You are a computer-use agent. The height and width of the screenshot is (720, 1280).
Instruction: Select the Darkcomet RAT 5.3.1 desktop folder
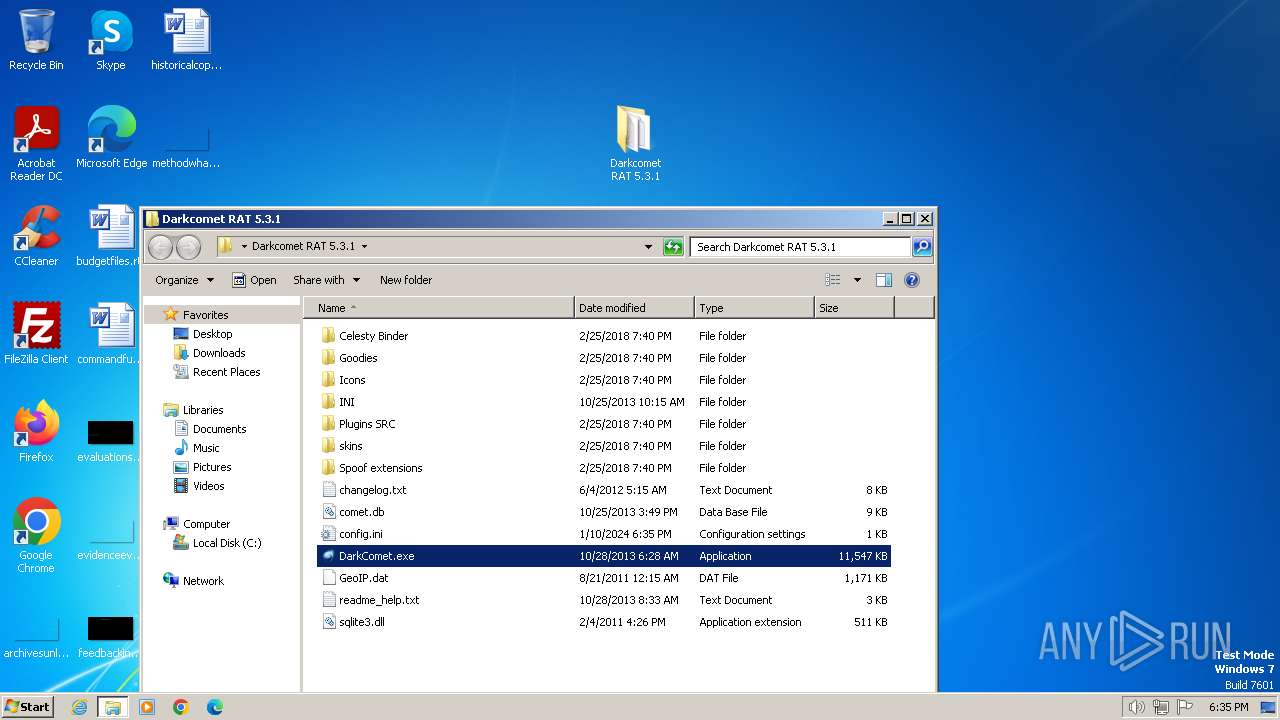[x=635, y=144]
